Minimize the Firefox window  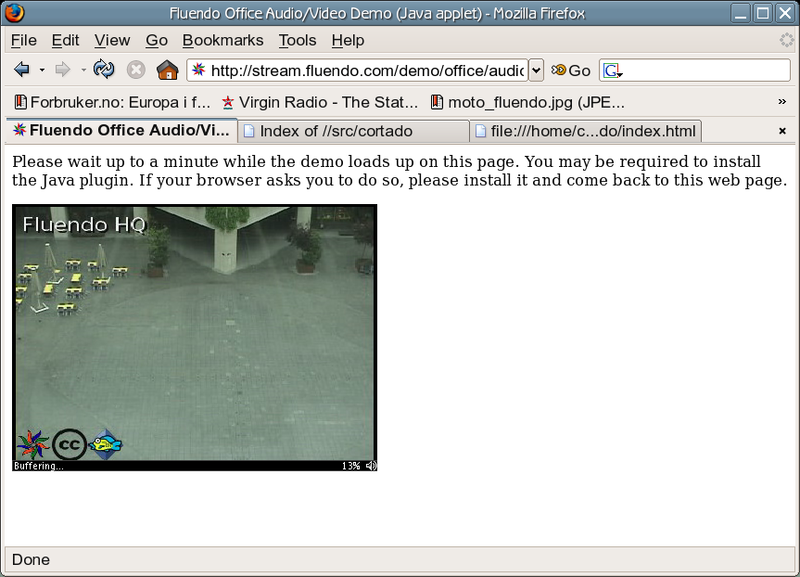pyautogui.click(x=740, y=13)
